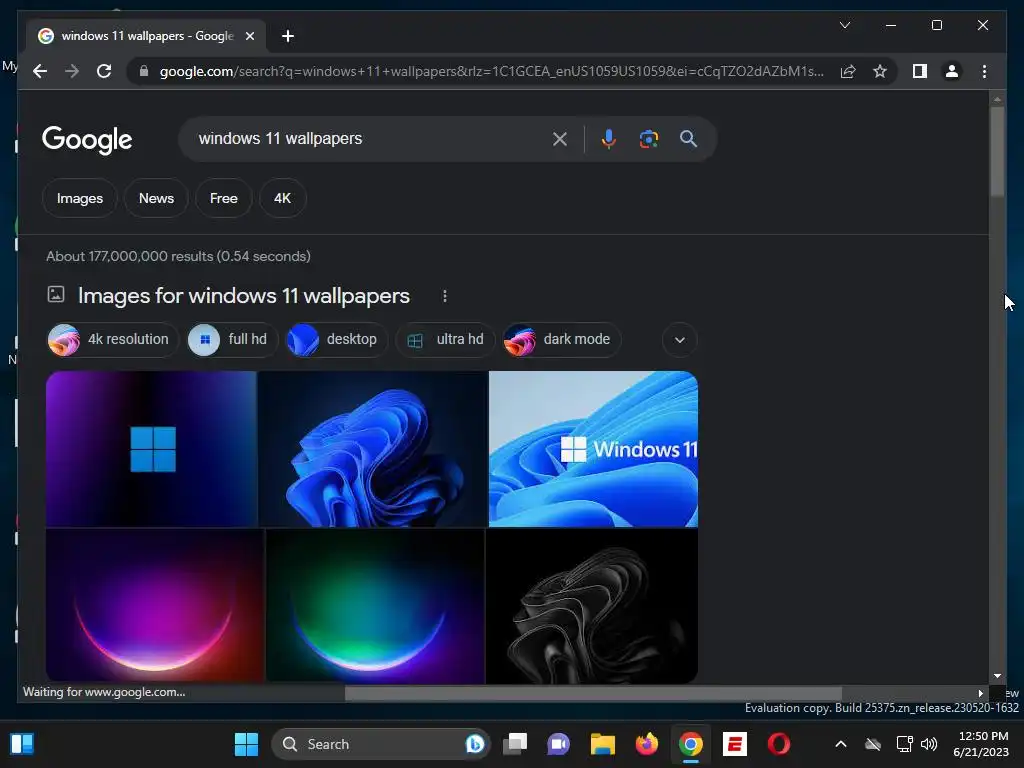Open Chrome side panel

coord(920,71)
